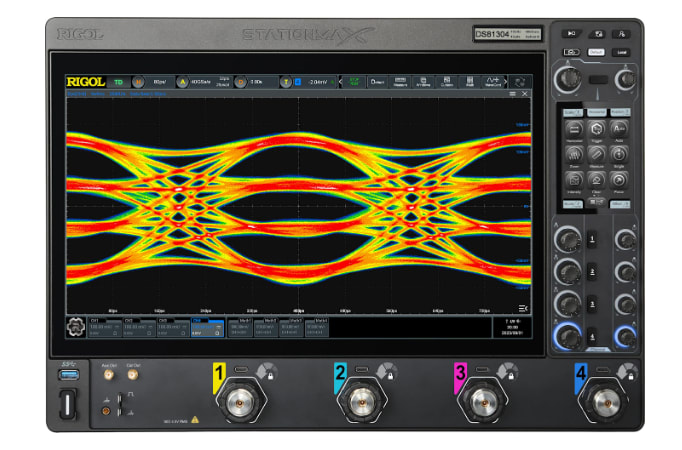Open the waveform window hamburger menu
The width and height of the screenshot is (682, 450).
tap(512, 94)
